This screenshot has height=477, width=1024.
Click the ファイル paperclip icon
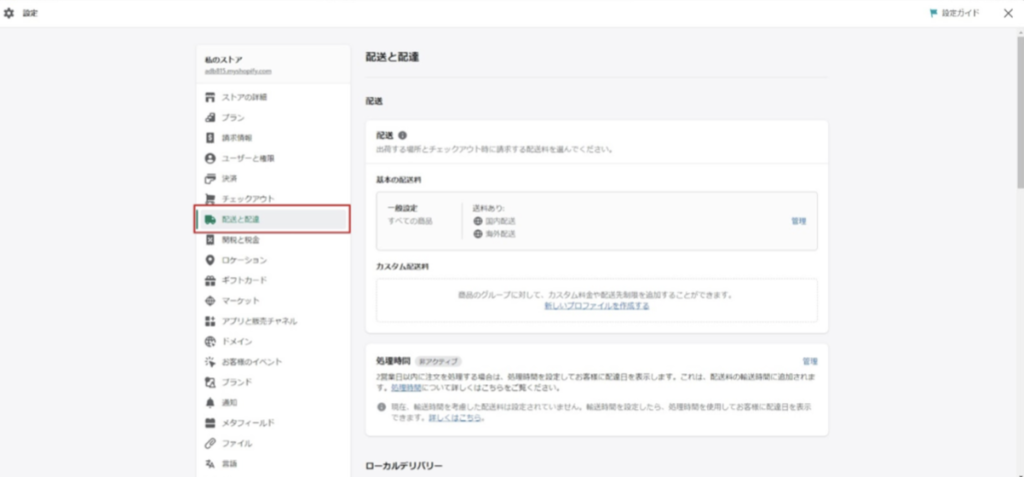click(210, 443)
